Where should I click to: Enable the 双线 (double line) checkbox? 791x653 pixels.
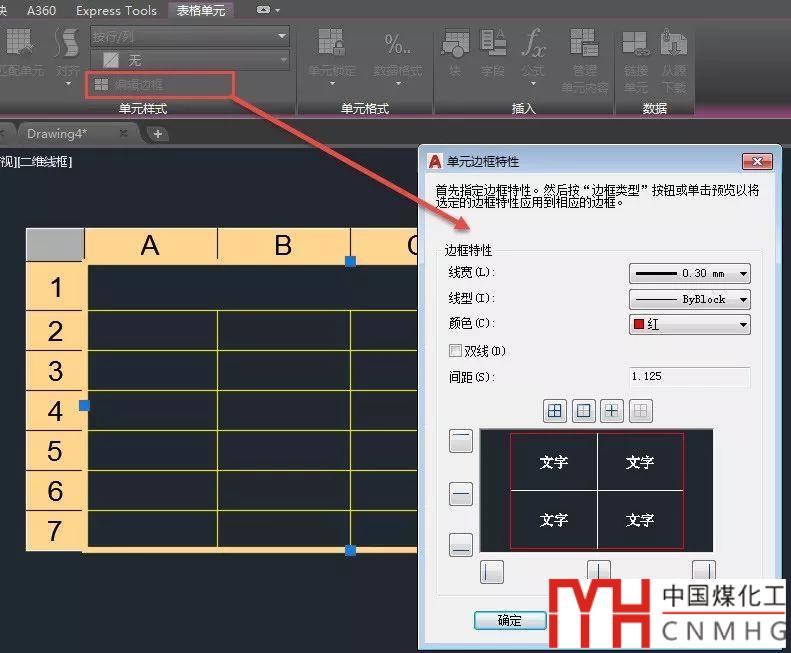(456, 351)
